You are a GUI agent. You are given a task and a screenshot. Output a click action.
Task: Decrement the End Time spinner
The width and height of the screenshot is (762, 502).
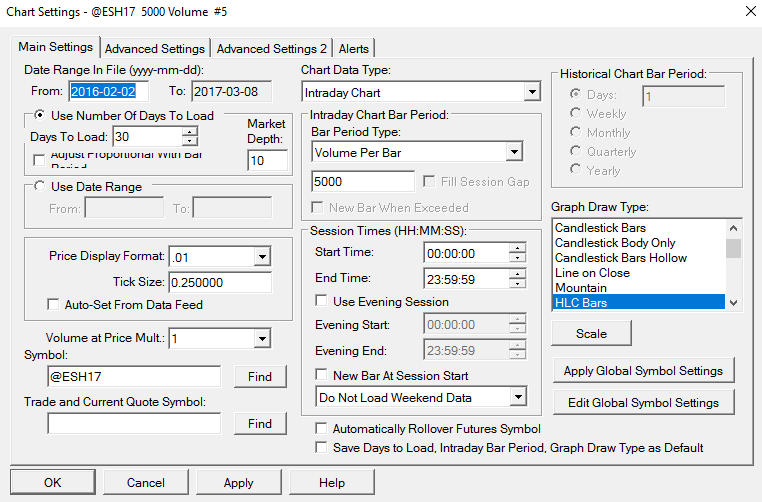tap(518, 284)
